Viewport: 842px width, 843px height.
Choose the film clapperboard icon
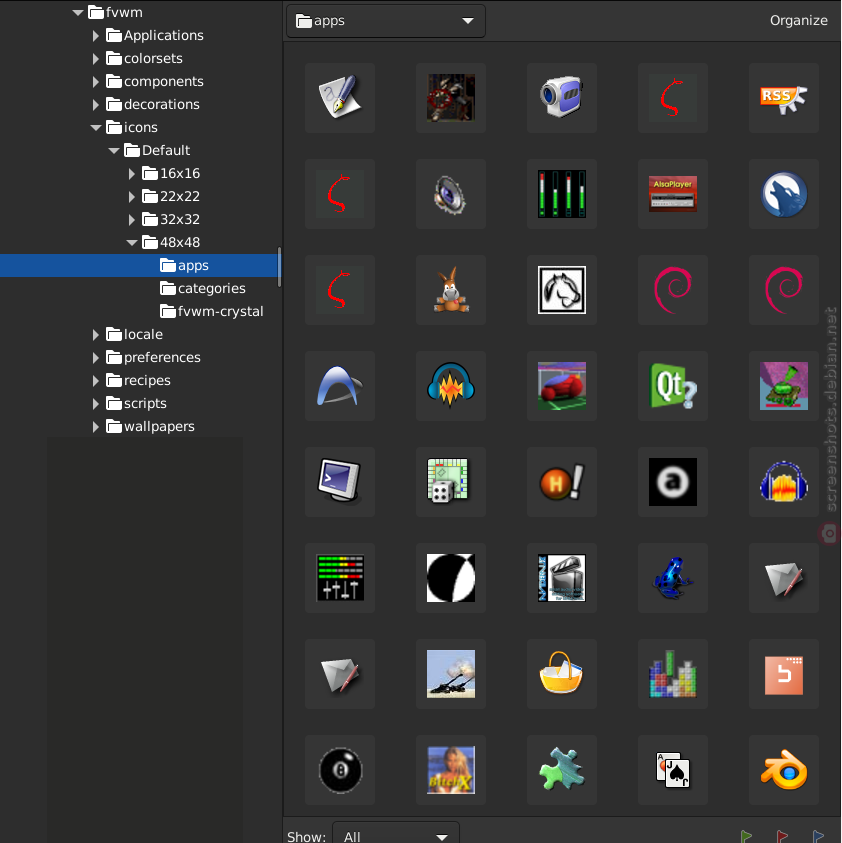(562, 578)
